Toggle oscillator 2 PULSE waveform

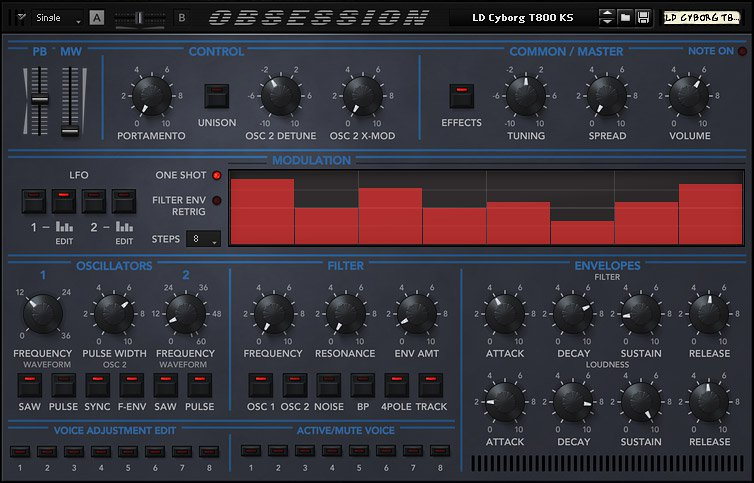200,386
